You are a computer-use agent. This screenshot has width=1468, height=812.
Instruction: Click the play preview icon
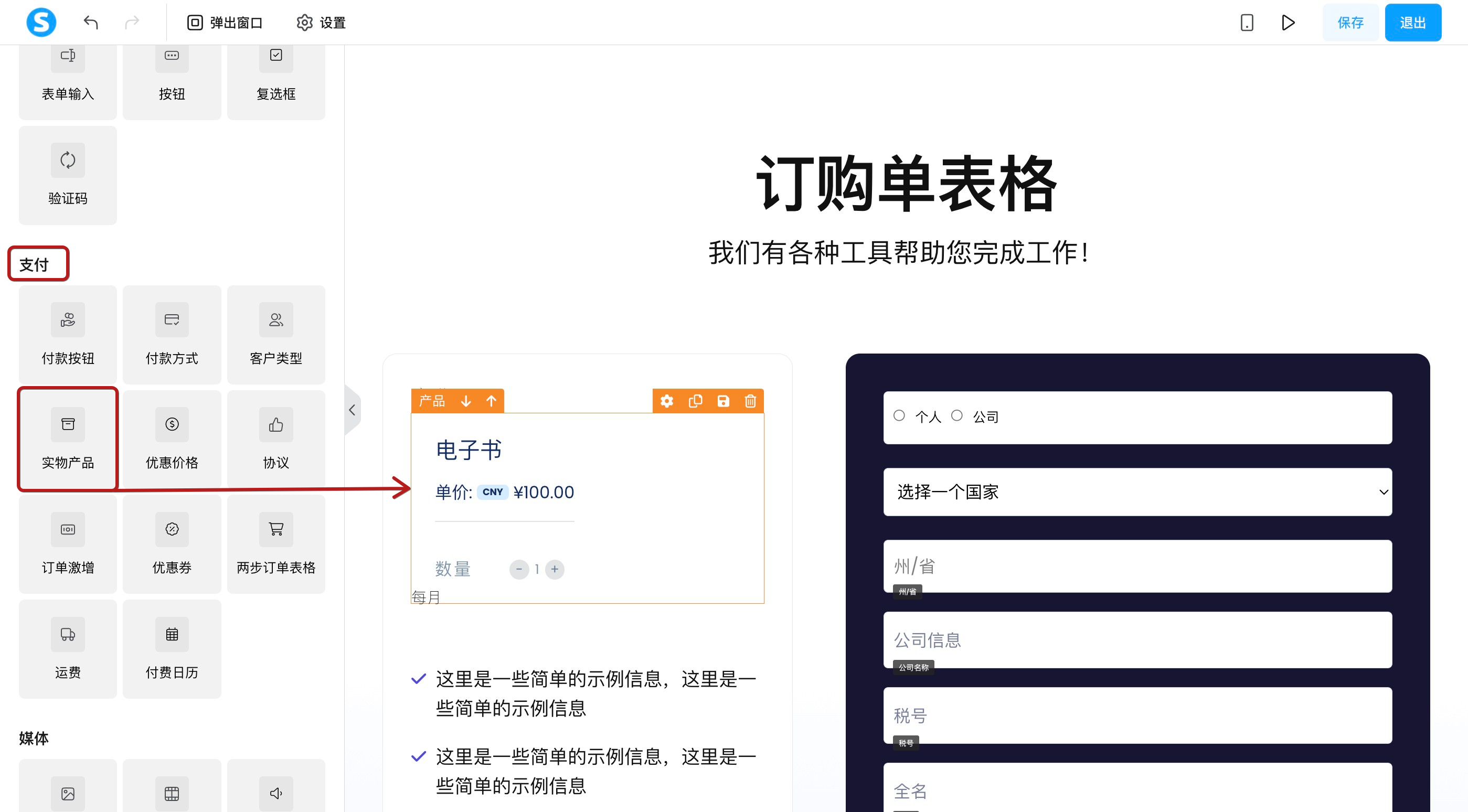coord(1288,22)
